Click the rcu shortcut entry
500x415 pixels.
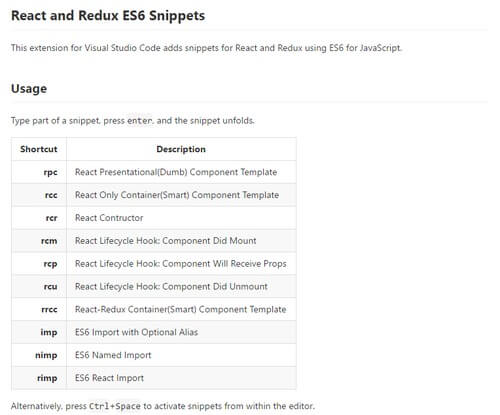[x=50, y=287]
